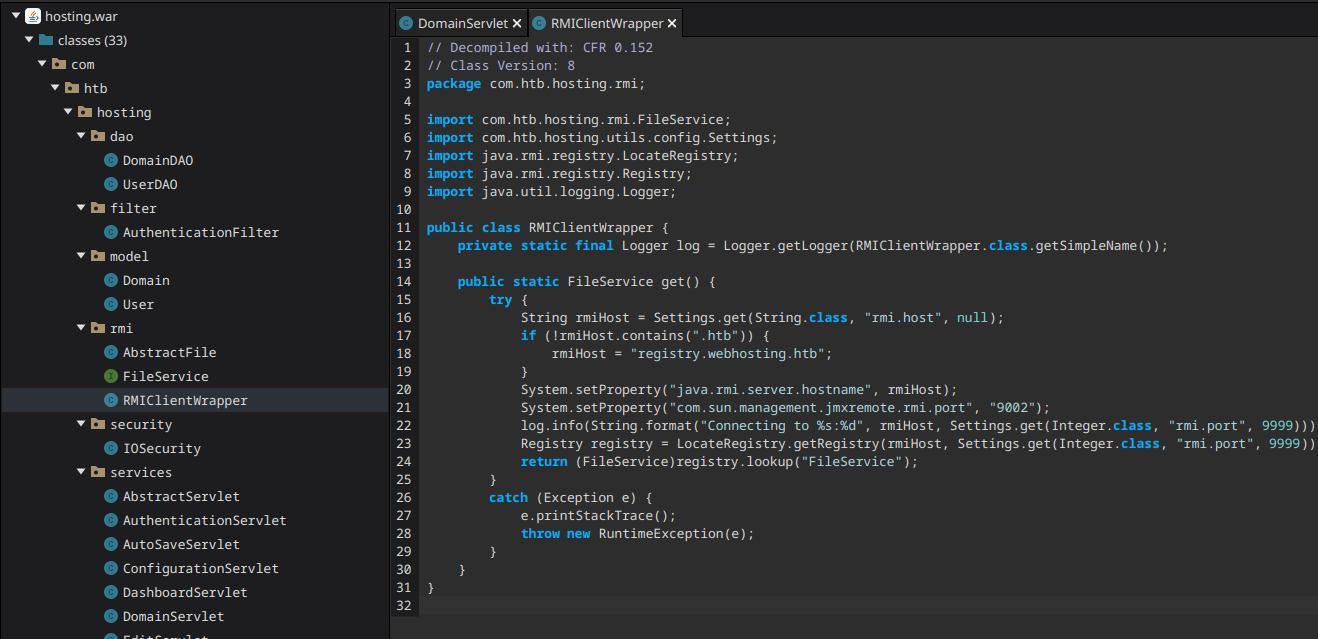
Task: Open the User model class
Action: (x=138, y=304)
